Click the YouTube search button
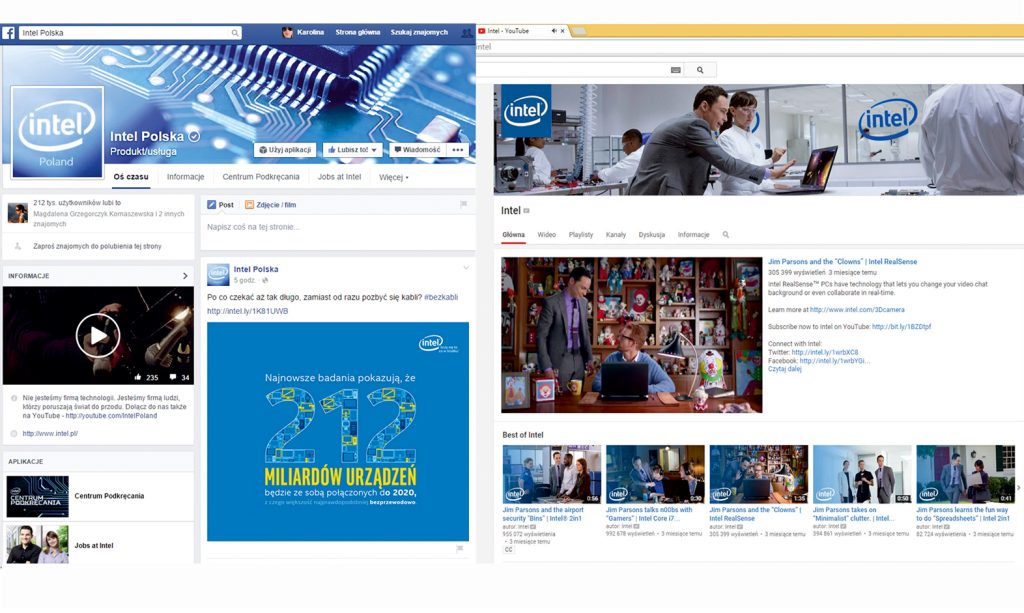 700,70
